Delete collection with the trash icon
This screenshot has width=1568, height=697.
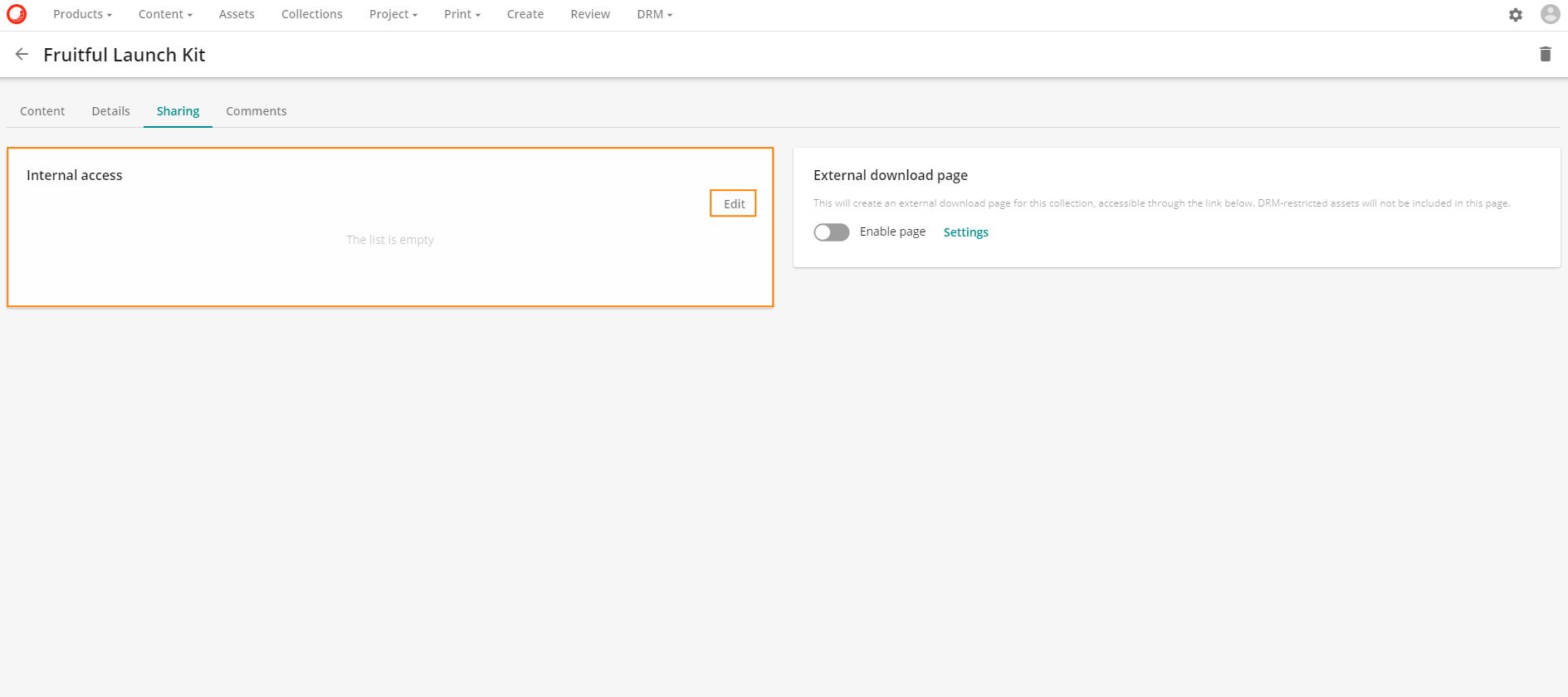[1545, 54]
